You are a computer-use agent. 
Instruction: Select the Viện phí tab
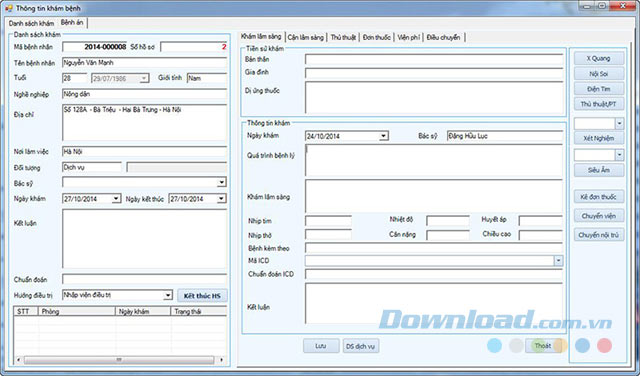tap(409, 37)
